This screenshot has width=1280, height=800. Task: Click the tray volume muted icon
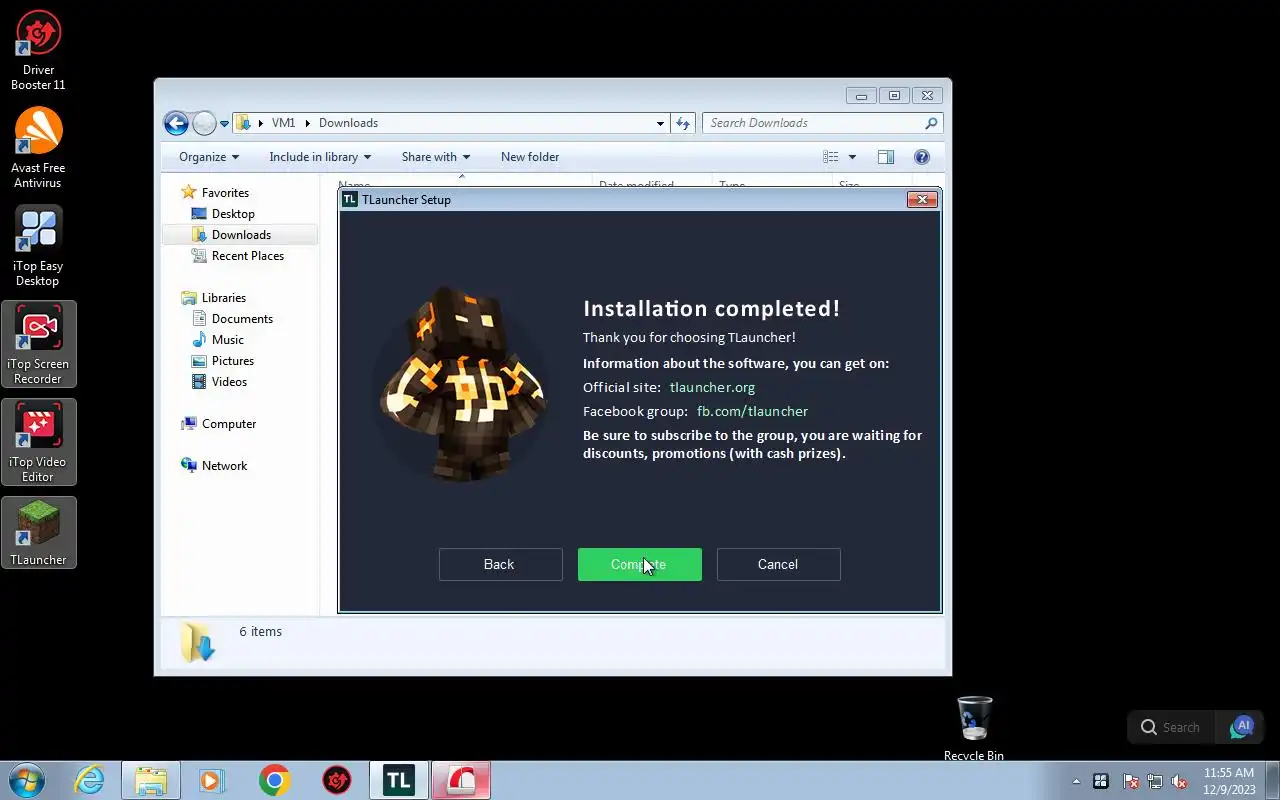1180,781
